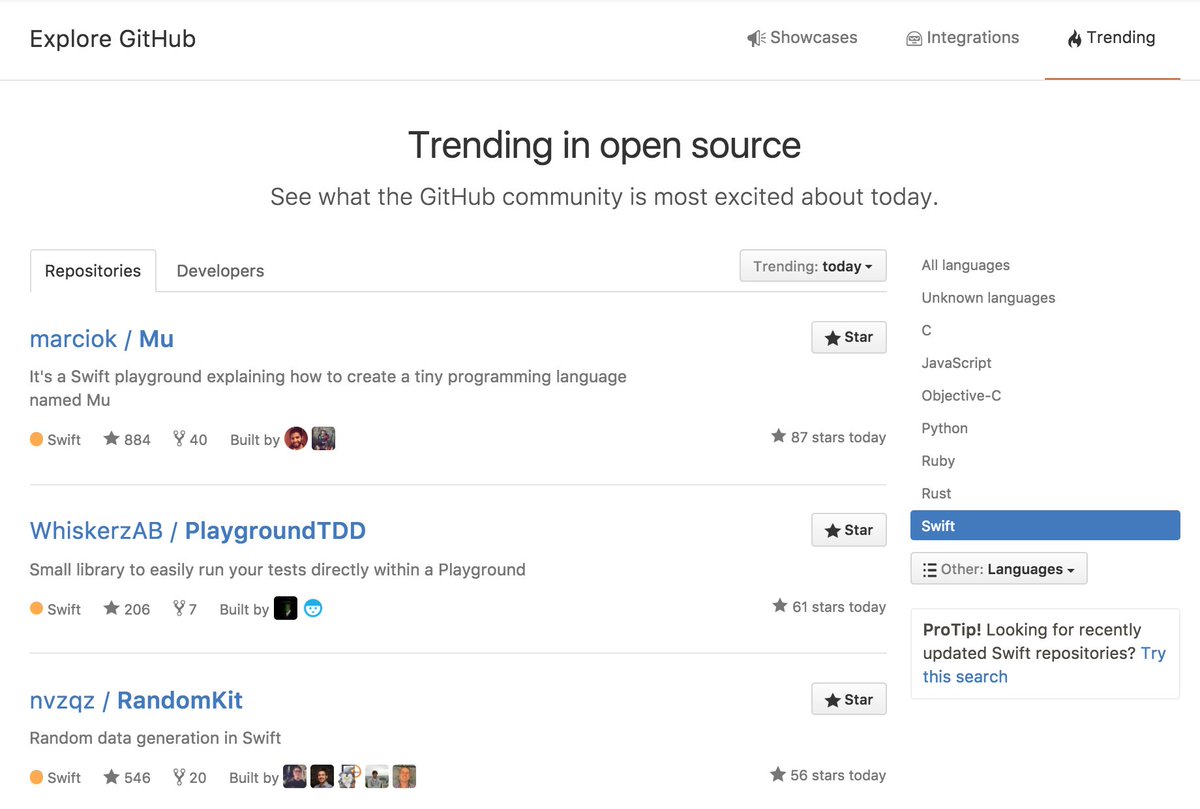1200x809 pixels.
Task: Filter trending by Python
Action: point(945,429)
